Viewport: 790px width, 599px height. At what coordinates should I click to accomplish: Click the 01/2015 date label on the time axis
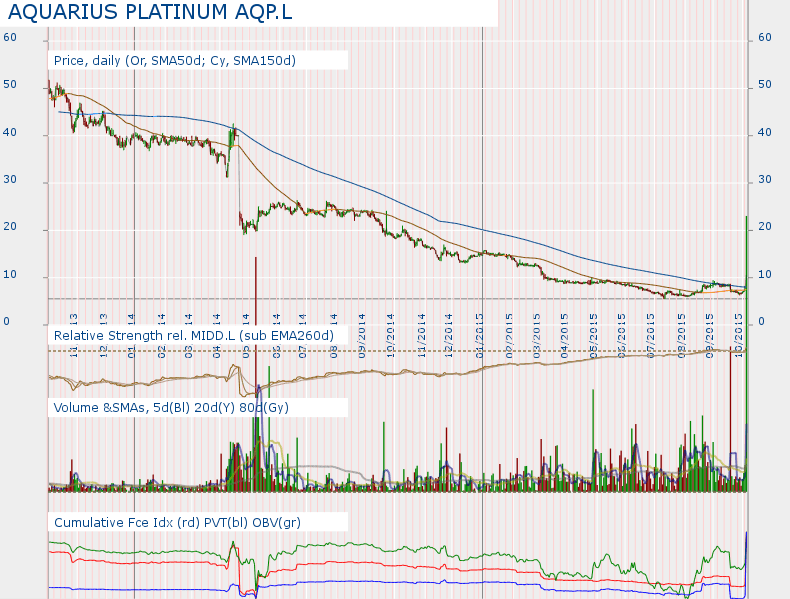click(479, 336)
